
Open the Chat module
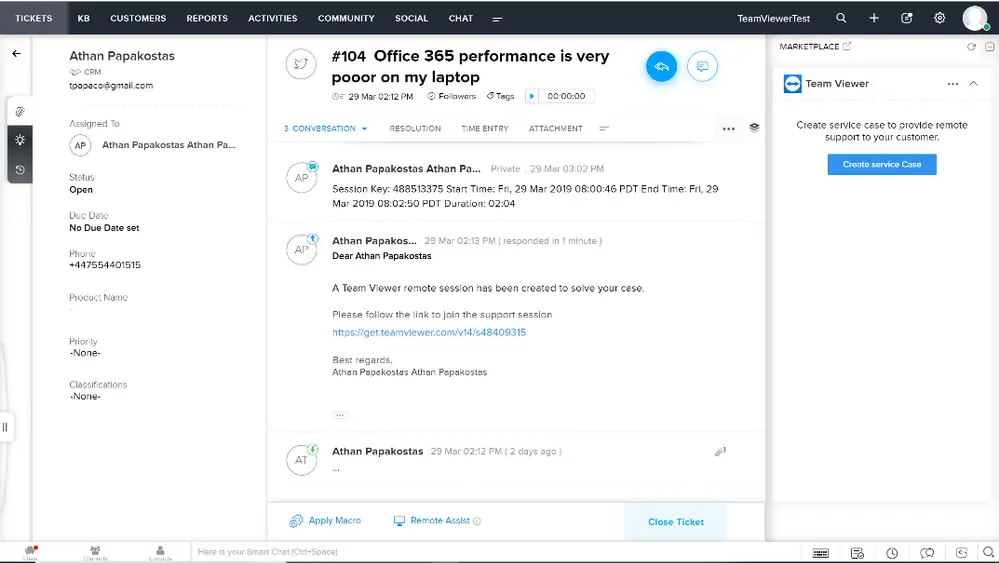click(x=461, y=18)
